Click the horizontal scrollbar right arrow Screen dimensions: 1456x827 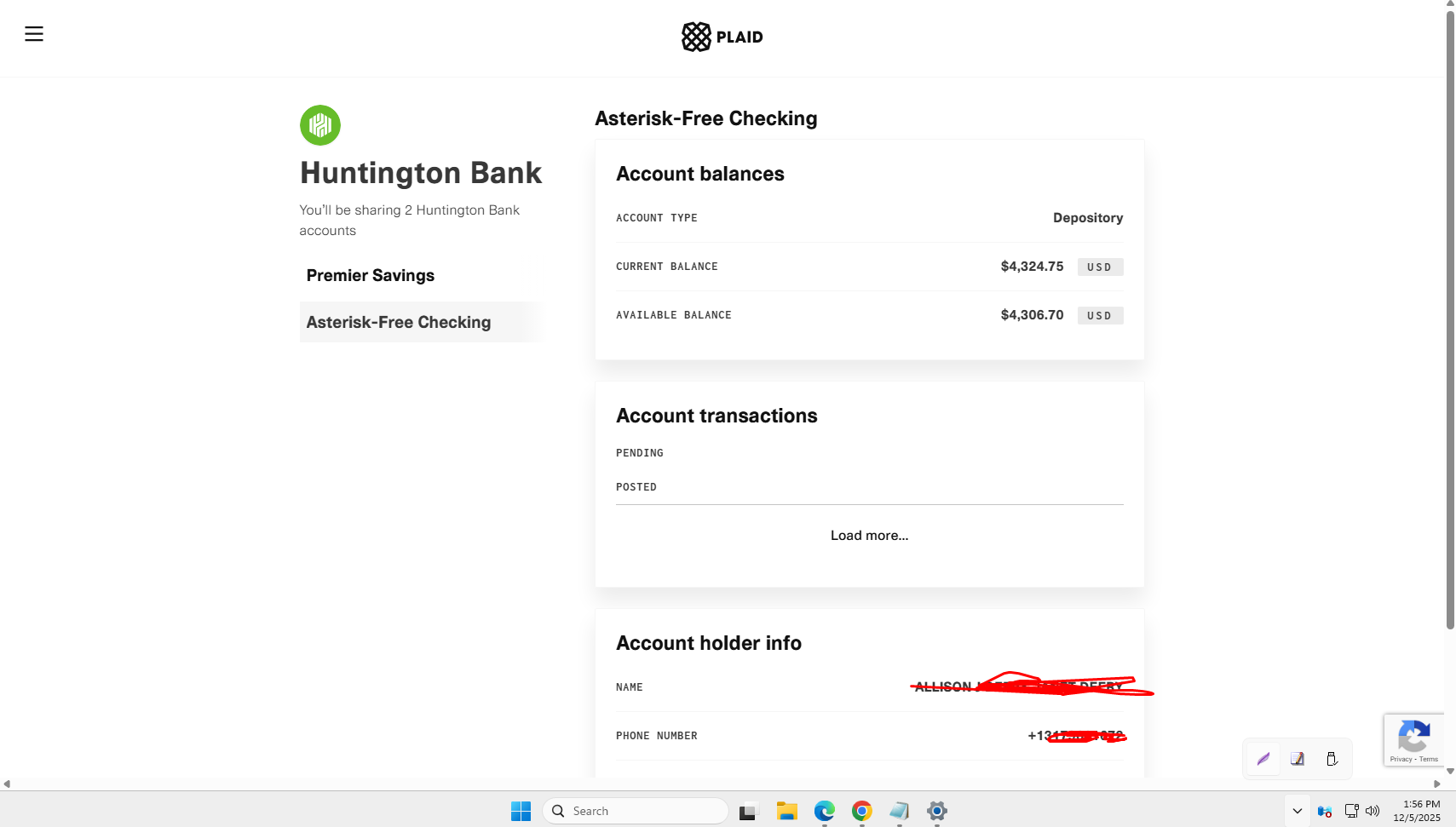pos(1437,784)
